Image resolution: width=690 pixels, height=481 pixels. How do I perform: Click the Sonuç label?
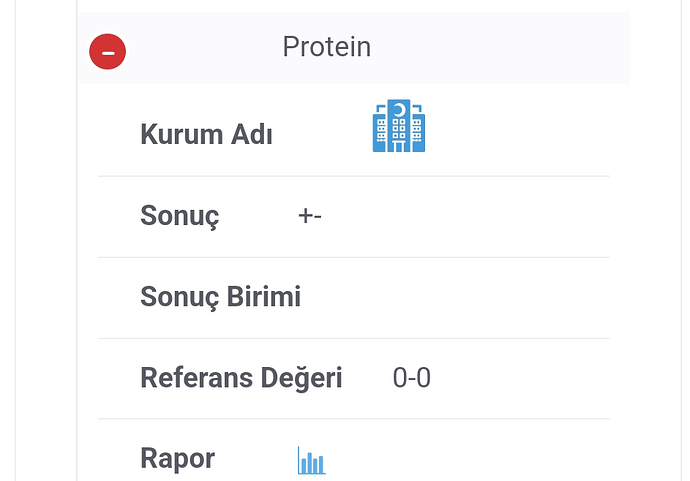click(180, 216)
